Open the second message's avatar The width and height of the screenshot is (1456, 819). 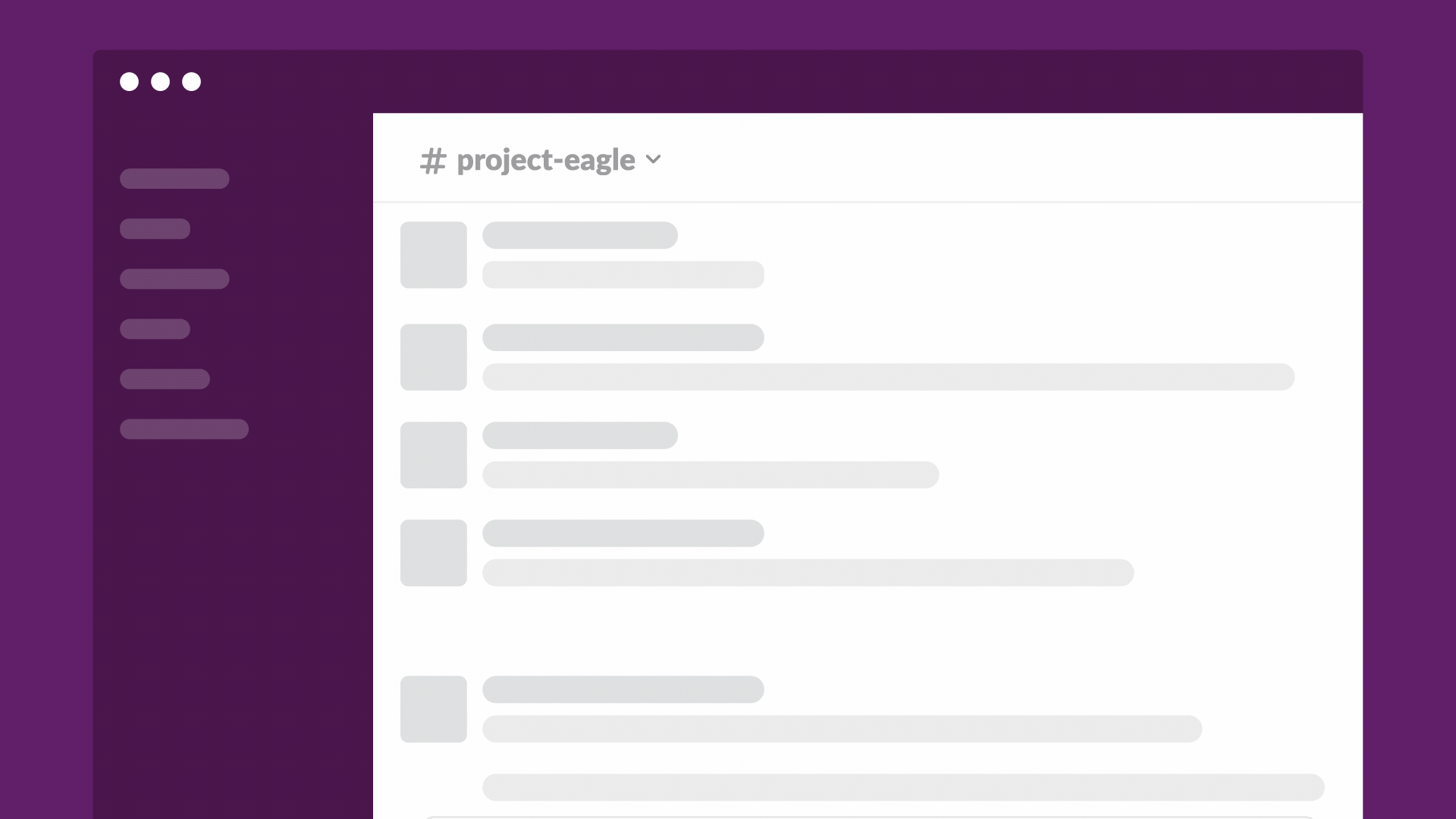coord(434,357)
